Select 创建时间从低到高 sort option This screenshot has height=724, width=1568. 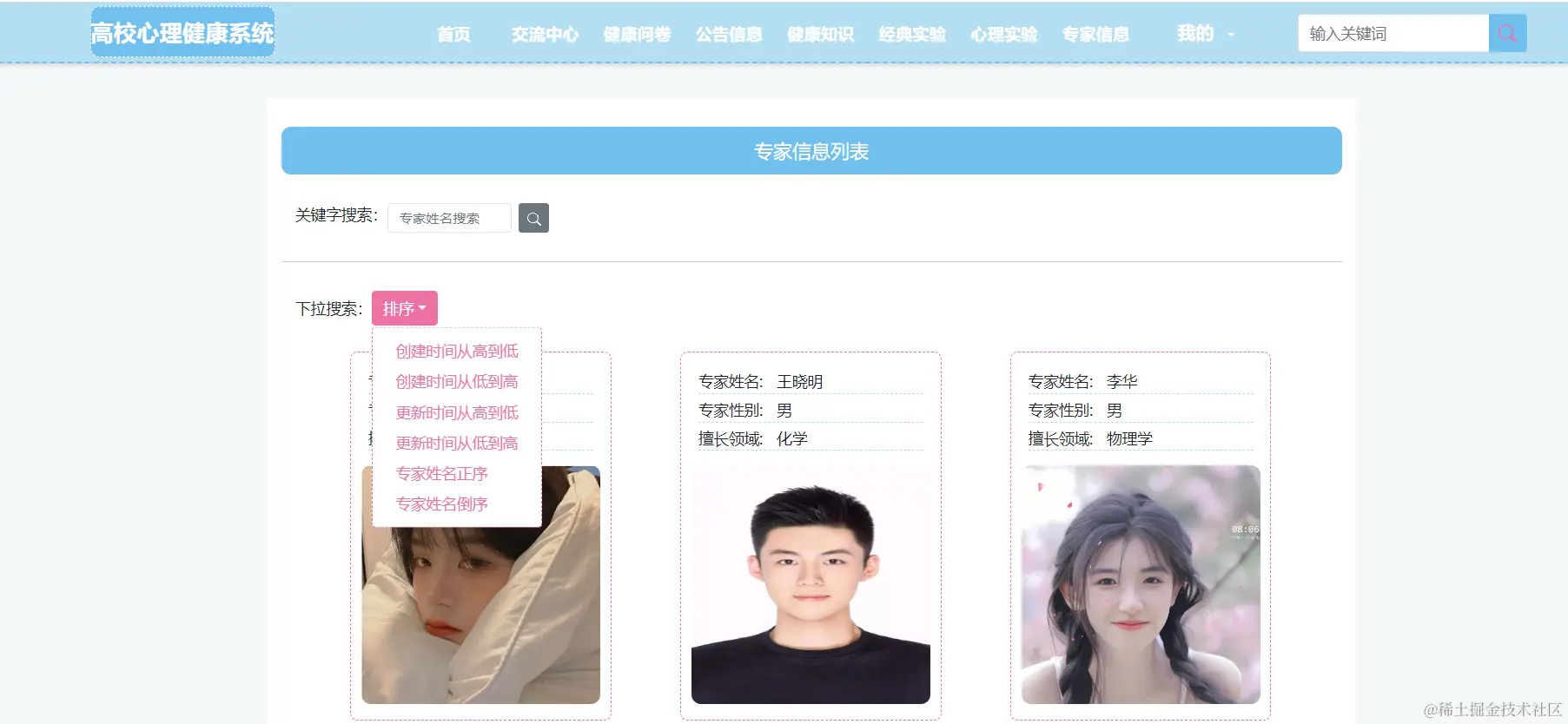tap(457, 381)
